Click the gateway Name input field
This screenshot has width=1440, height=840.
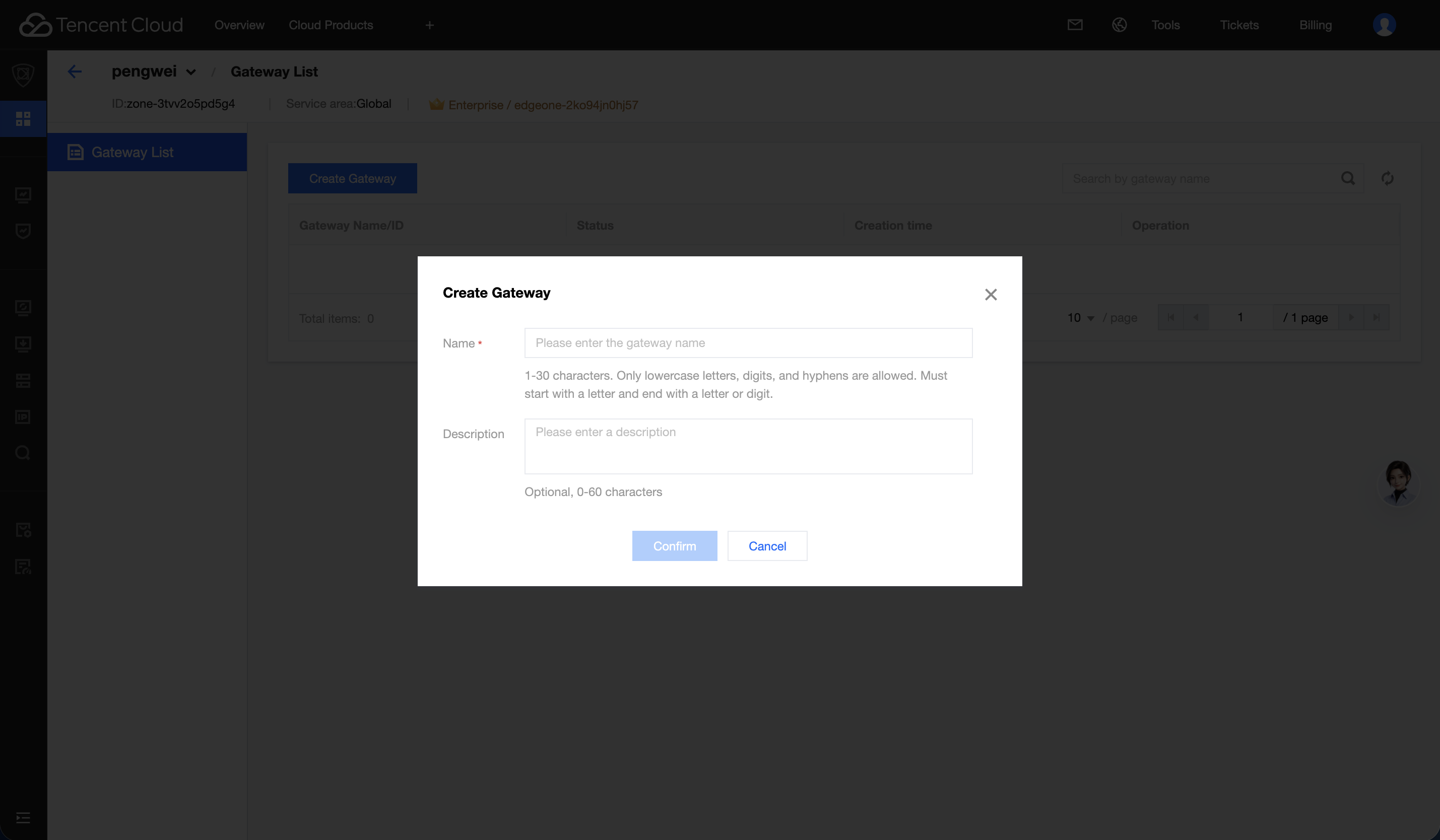tap(748, 342)
